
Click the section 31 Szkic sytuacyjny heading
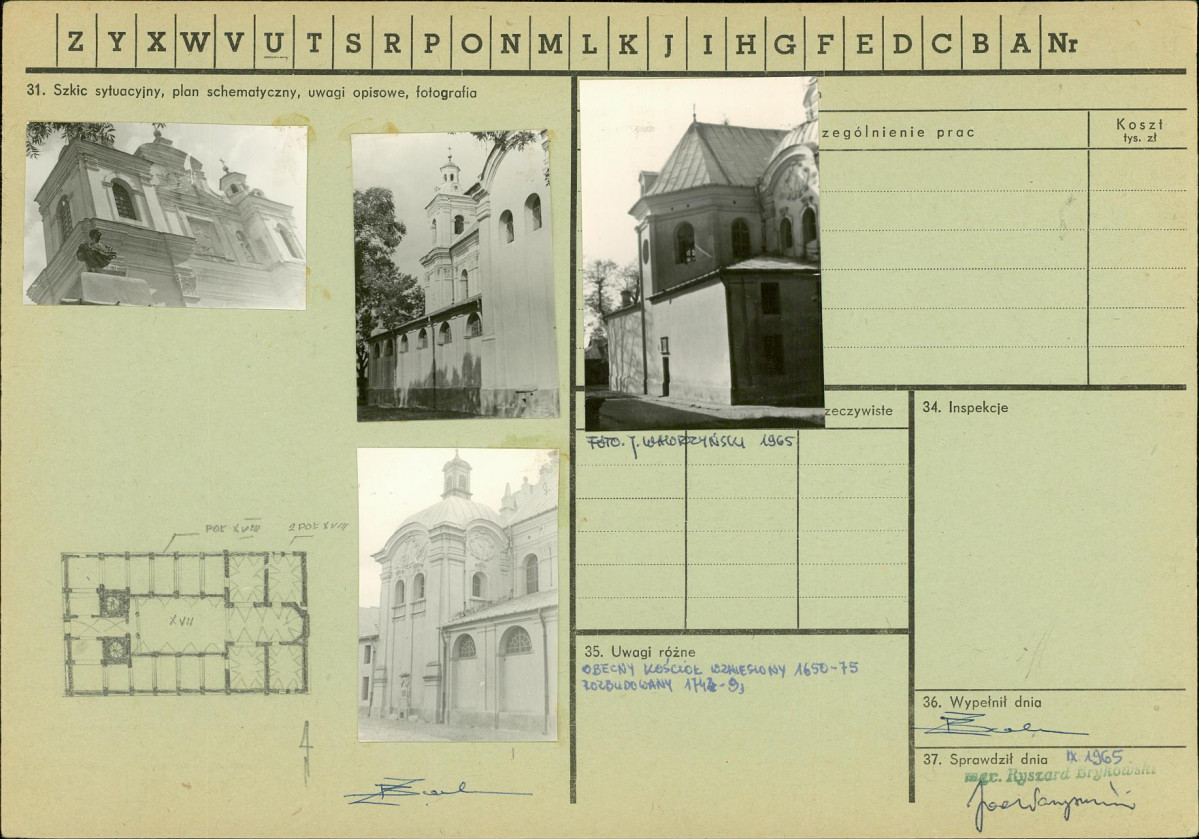[252, 92]
